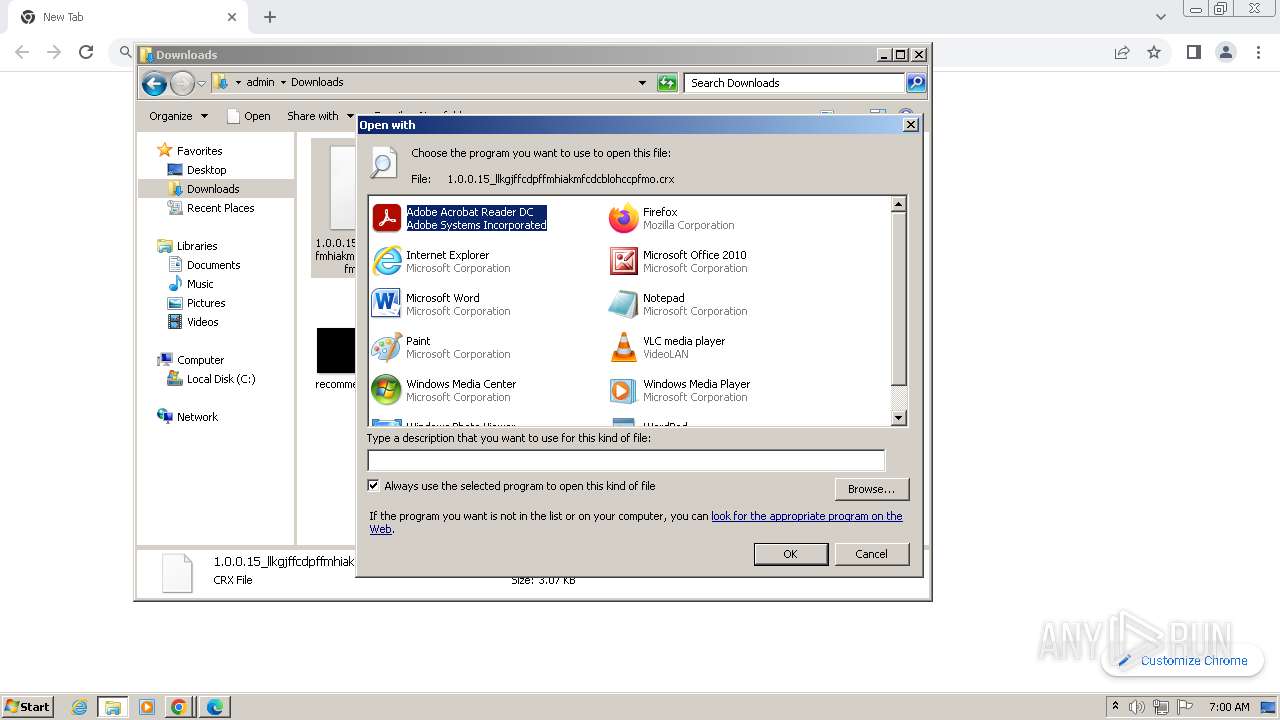Open a new Chrome tab plus

tap(270, 17)
